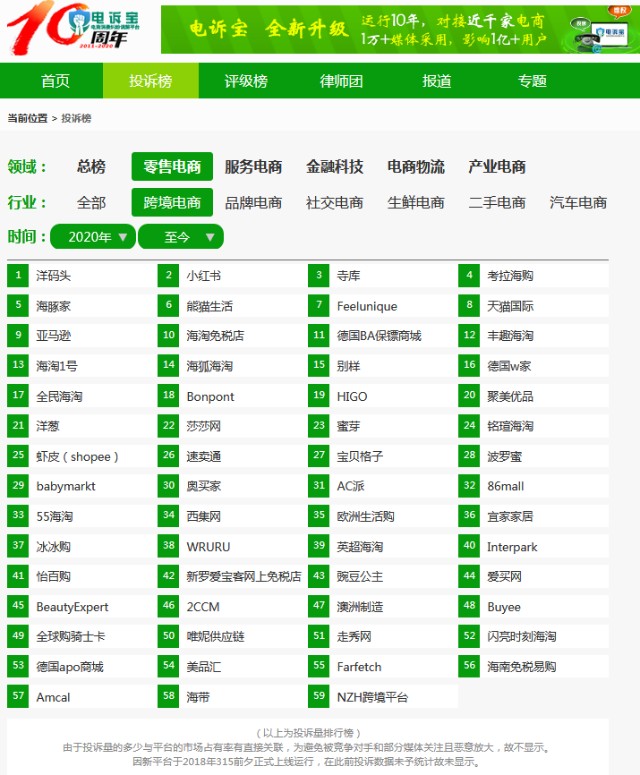Click Interpark entry

tap(533, 547)
